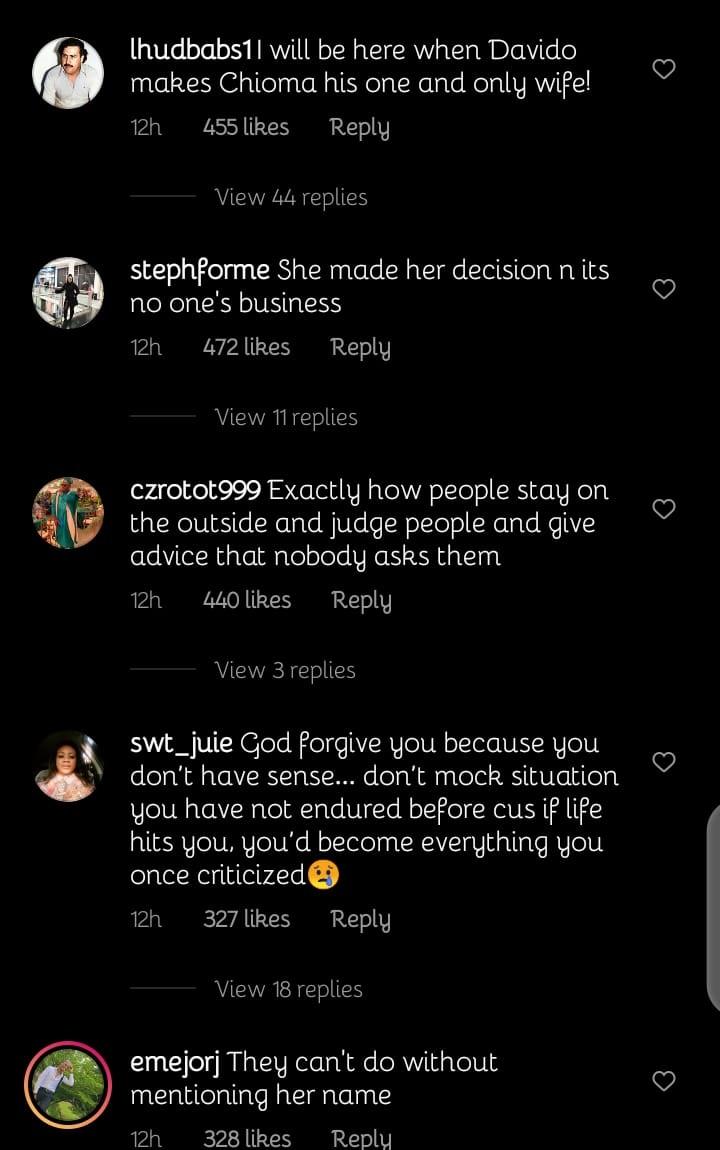
Task: Expand View 11 replies under stephforme
Action: click(286, 417)
